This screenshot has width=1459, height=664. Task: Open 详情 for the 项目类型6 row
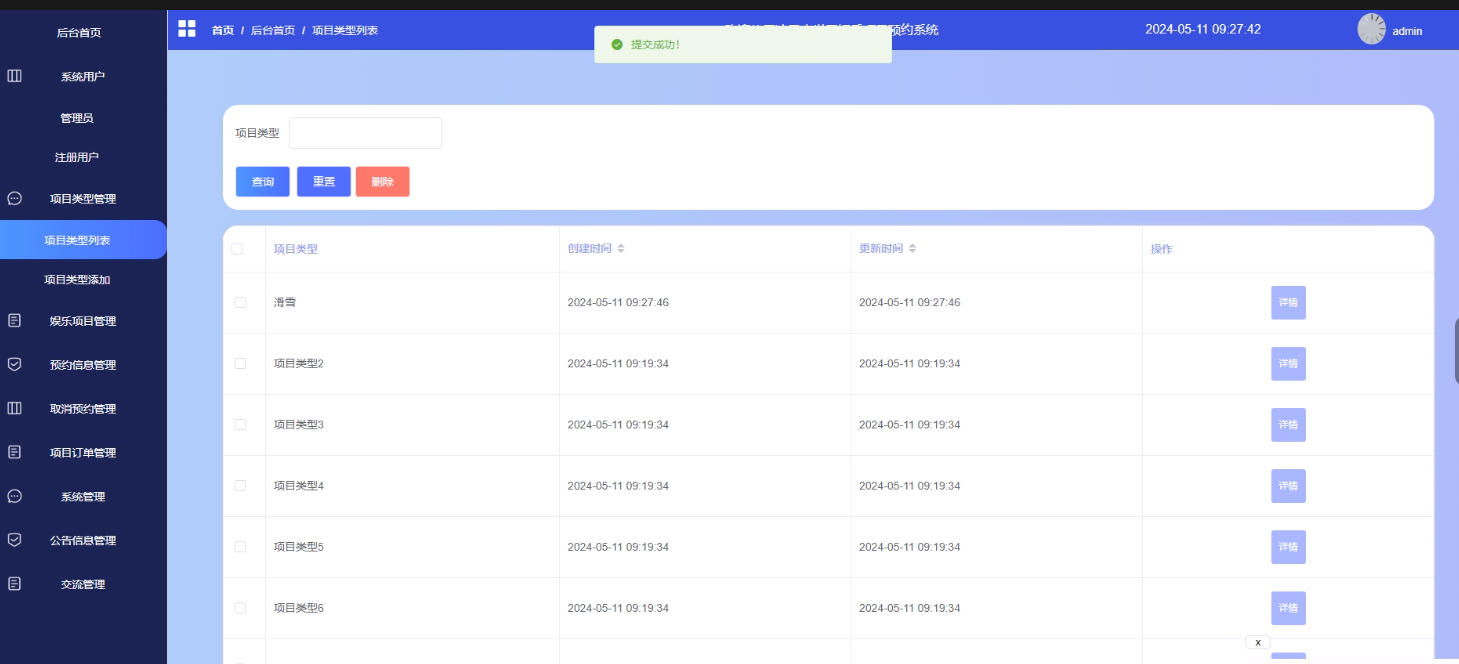(x=1288, y=608)
